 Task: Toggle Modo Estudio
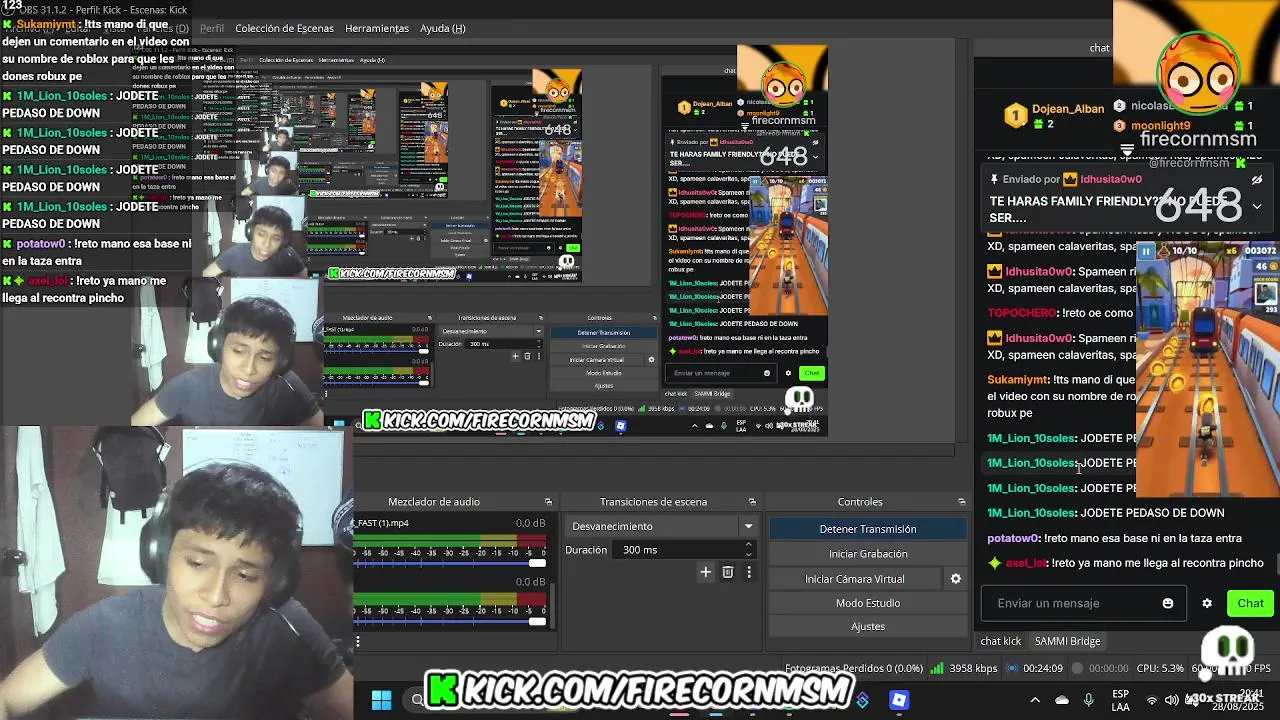tap(868, 603)
